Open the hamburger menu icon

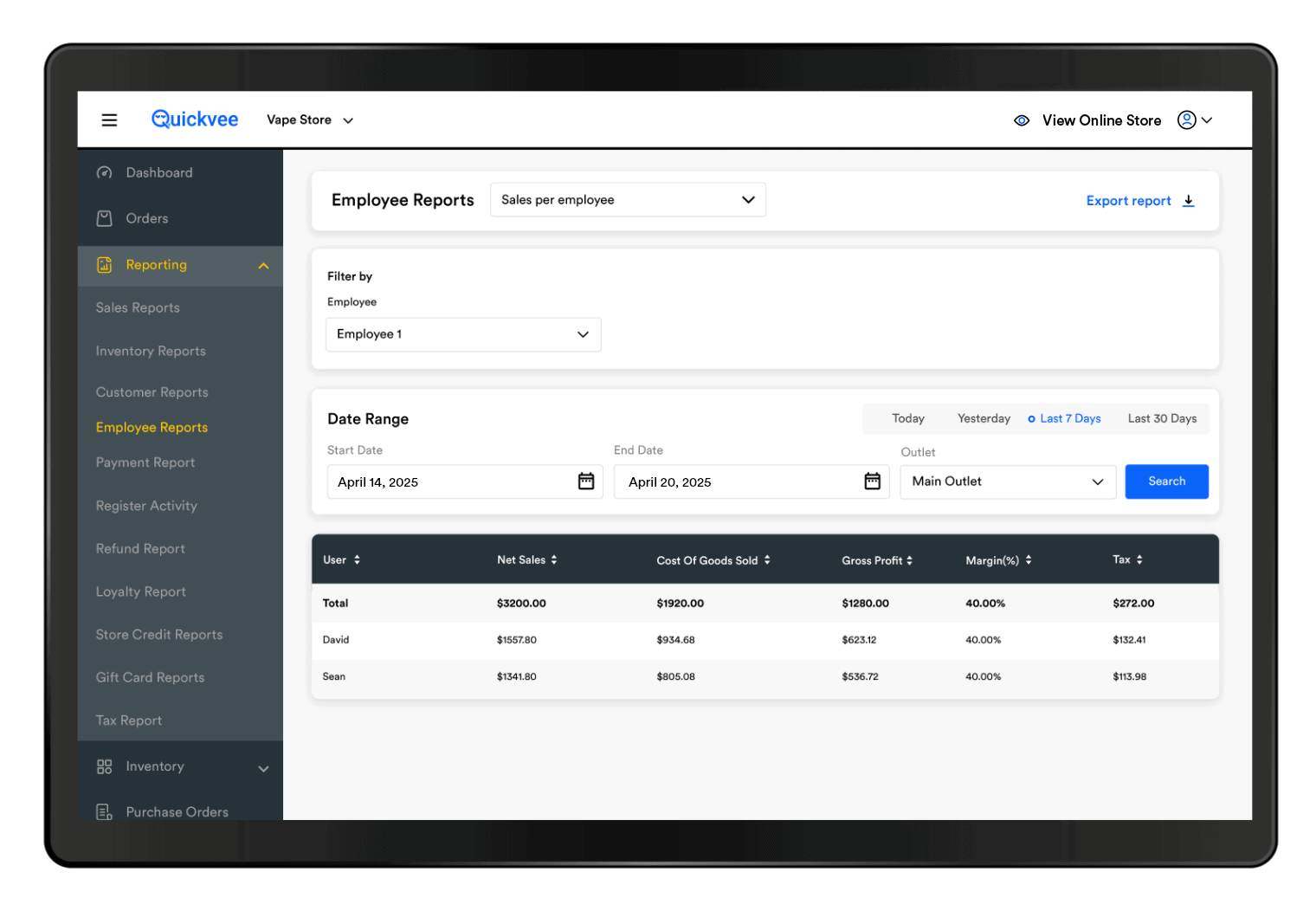point(109,120)
